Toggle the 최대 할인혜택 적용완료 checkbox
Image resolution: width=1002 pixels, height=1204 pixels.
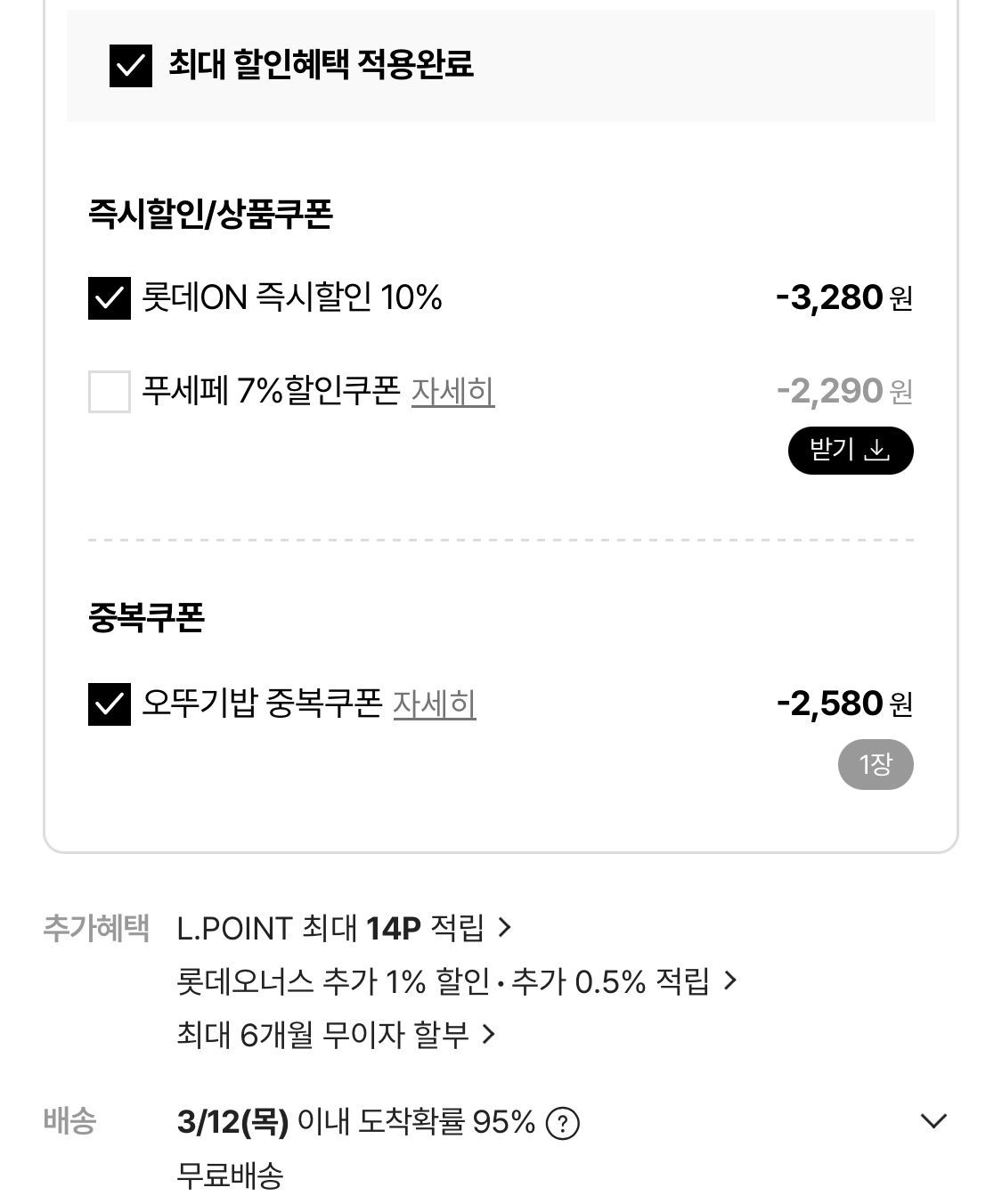click(x=131, y=66)
